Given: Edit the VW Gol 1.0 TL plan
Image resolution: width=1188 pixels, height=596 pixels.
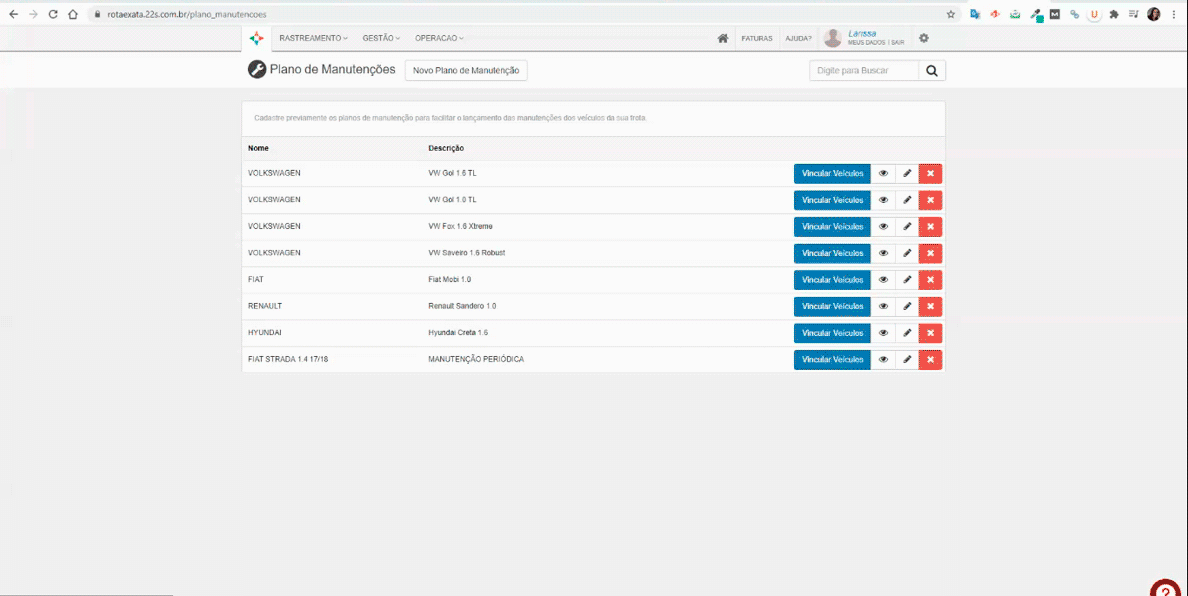Looking at the screenshot, I should [907, 200].
